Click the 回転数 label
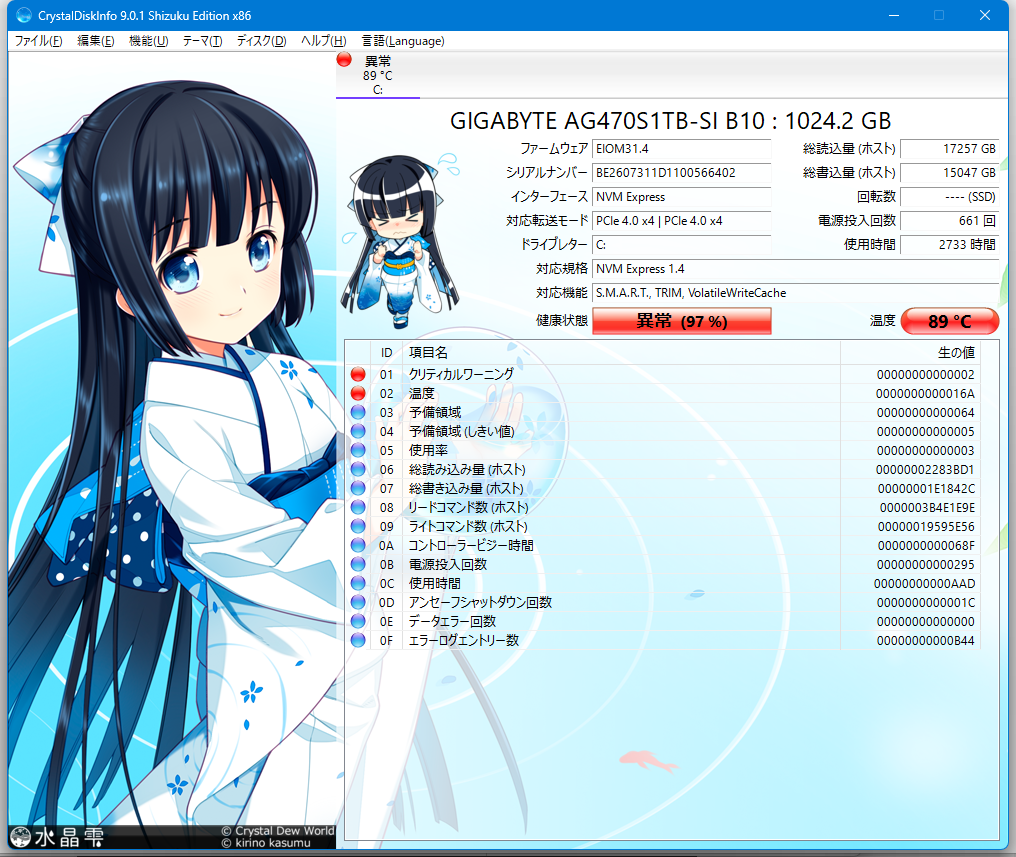 [876, 197]
